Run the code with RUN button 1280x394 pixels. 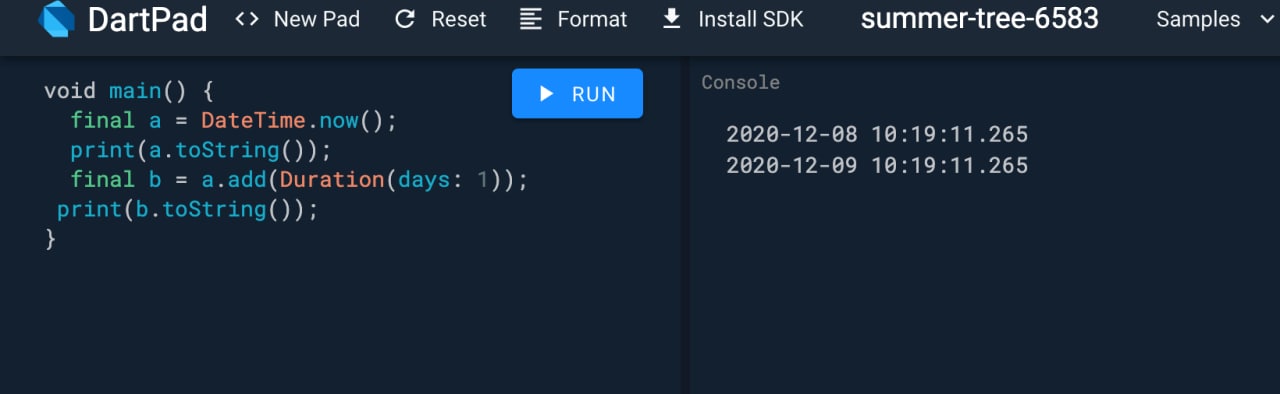pyautogui.click(x=577, y=94)
